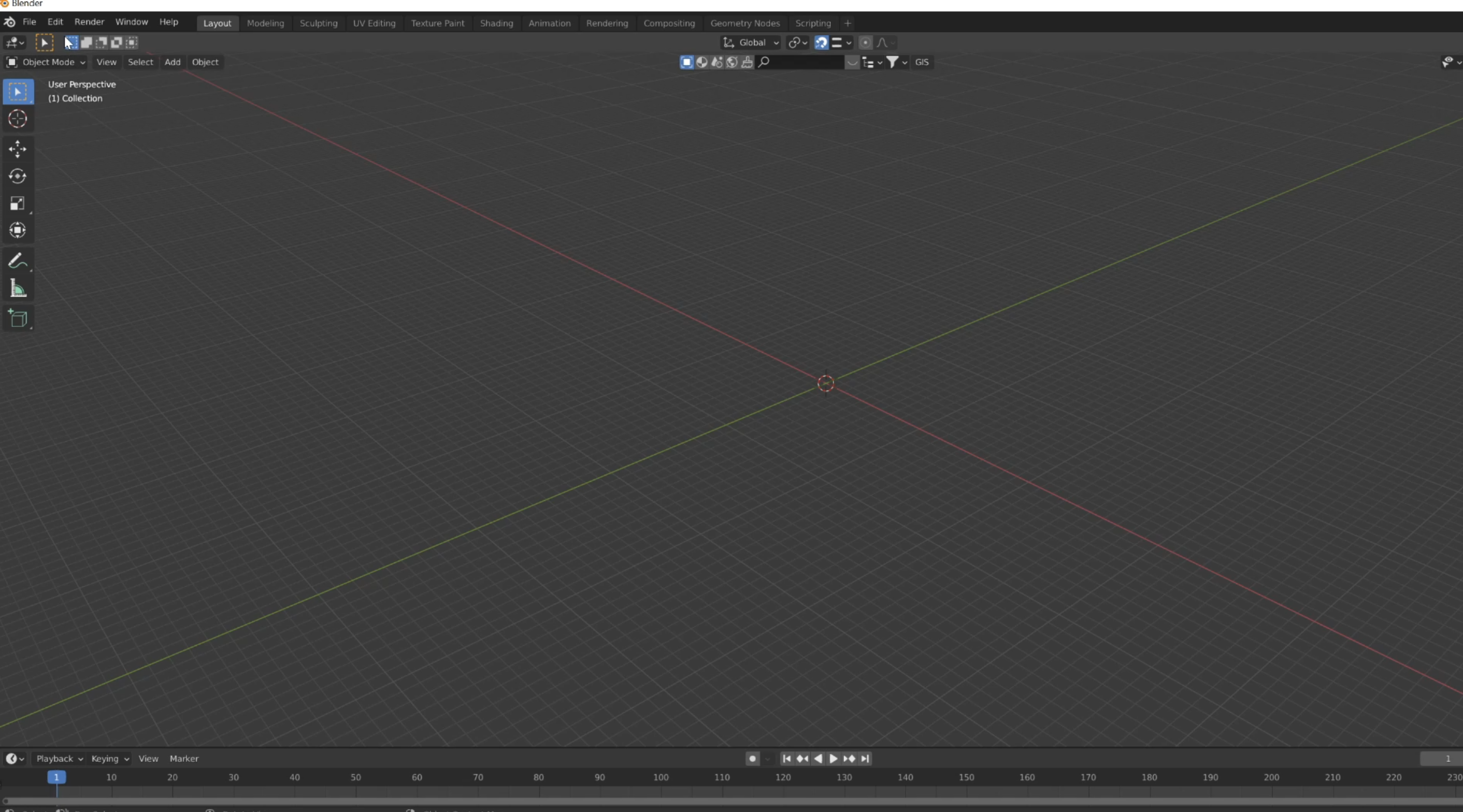The image size is (1463, 812).
Task: Activate the Rotate tool
Action: coord(18,177)
